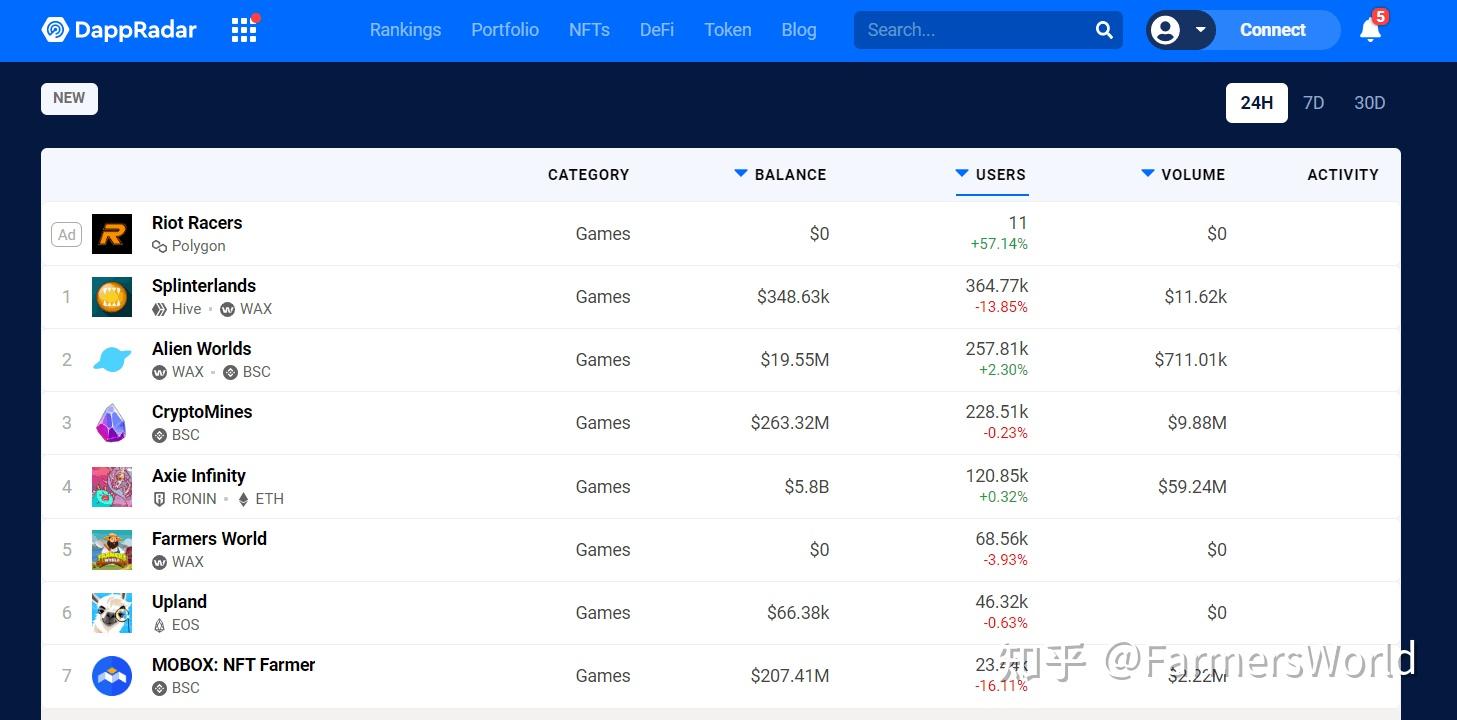1457x720 pixels.
Task: Click the BSC chain icon under CryptoMines
Action: click(159, 435)
